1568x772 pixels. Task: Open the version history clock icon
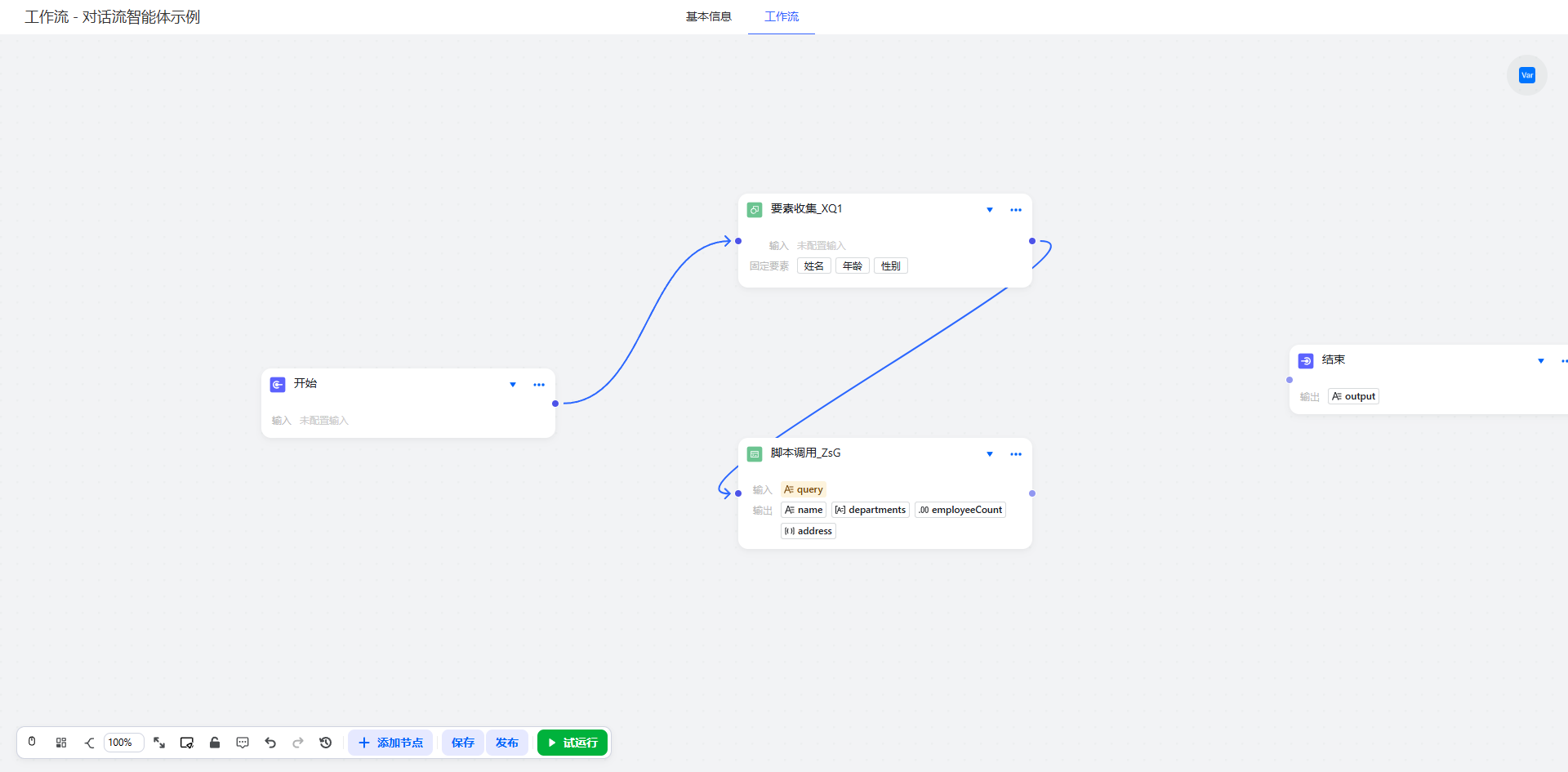(326, 743)
